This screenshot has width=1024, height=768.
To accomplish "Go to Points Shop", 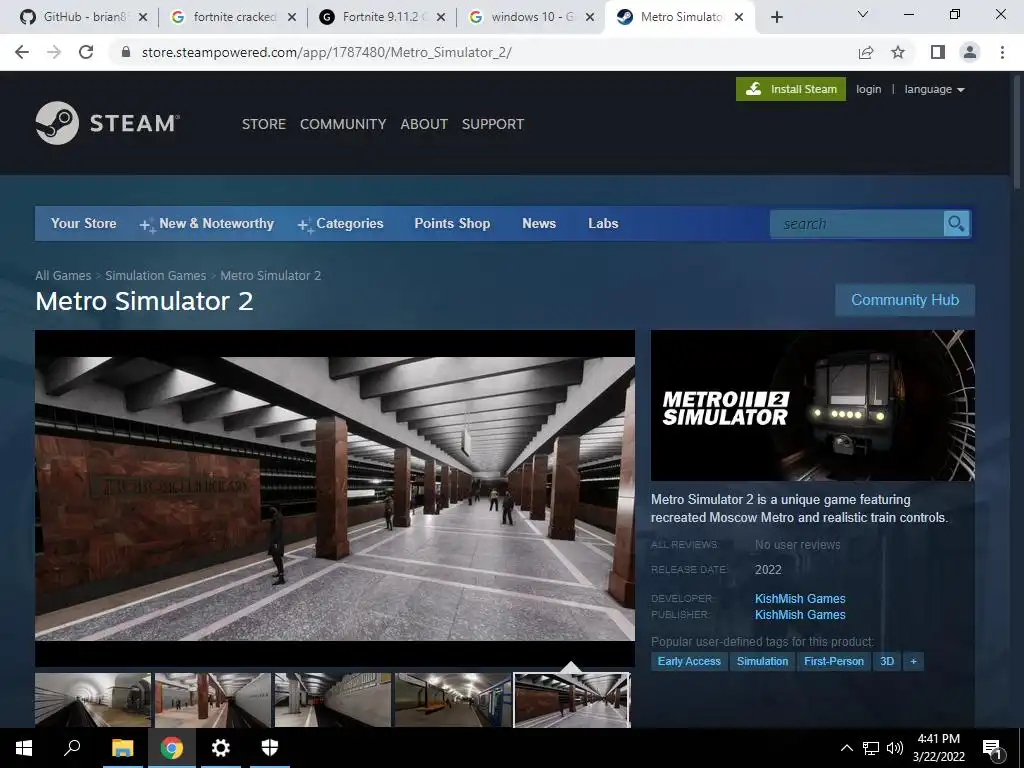I will tap(452, 223).
